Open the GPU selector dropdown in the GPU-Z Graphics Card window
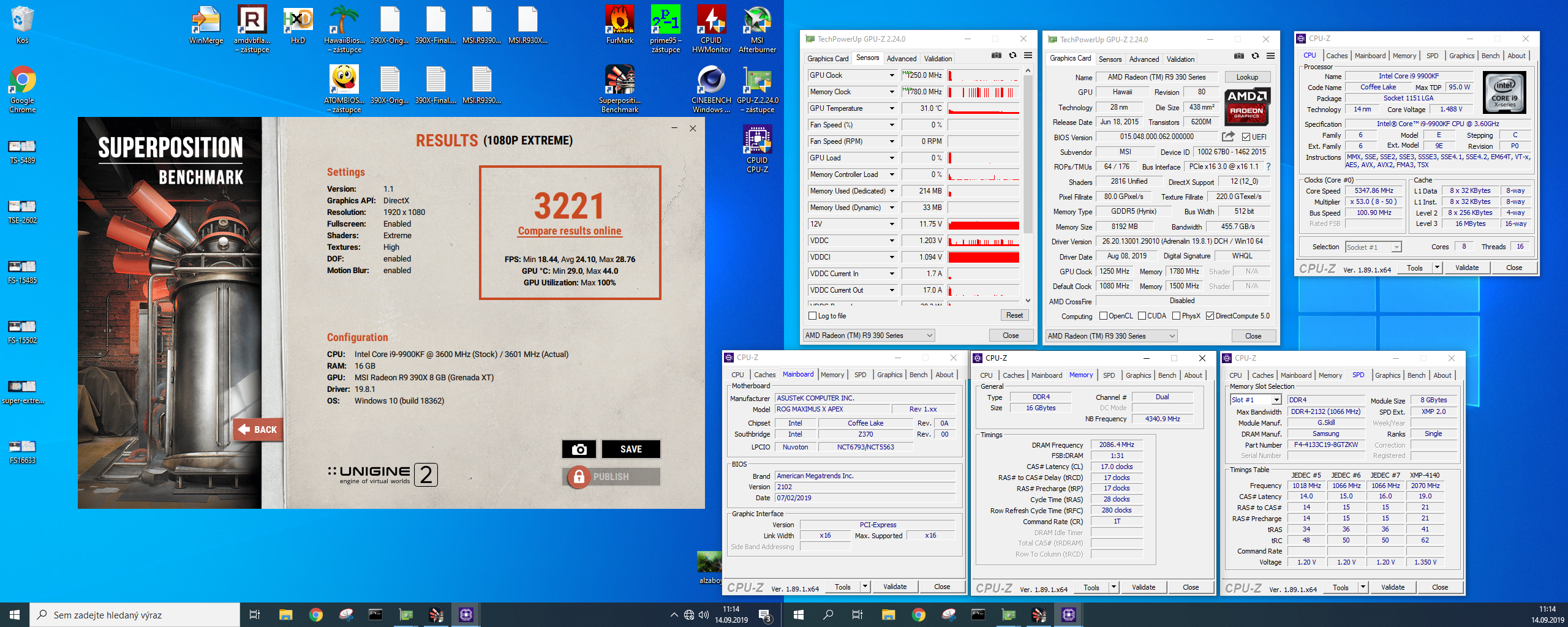Viewport: 1568px width, 627px height. click(x=1111, y=336)
